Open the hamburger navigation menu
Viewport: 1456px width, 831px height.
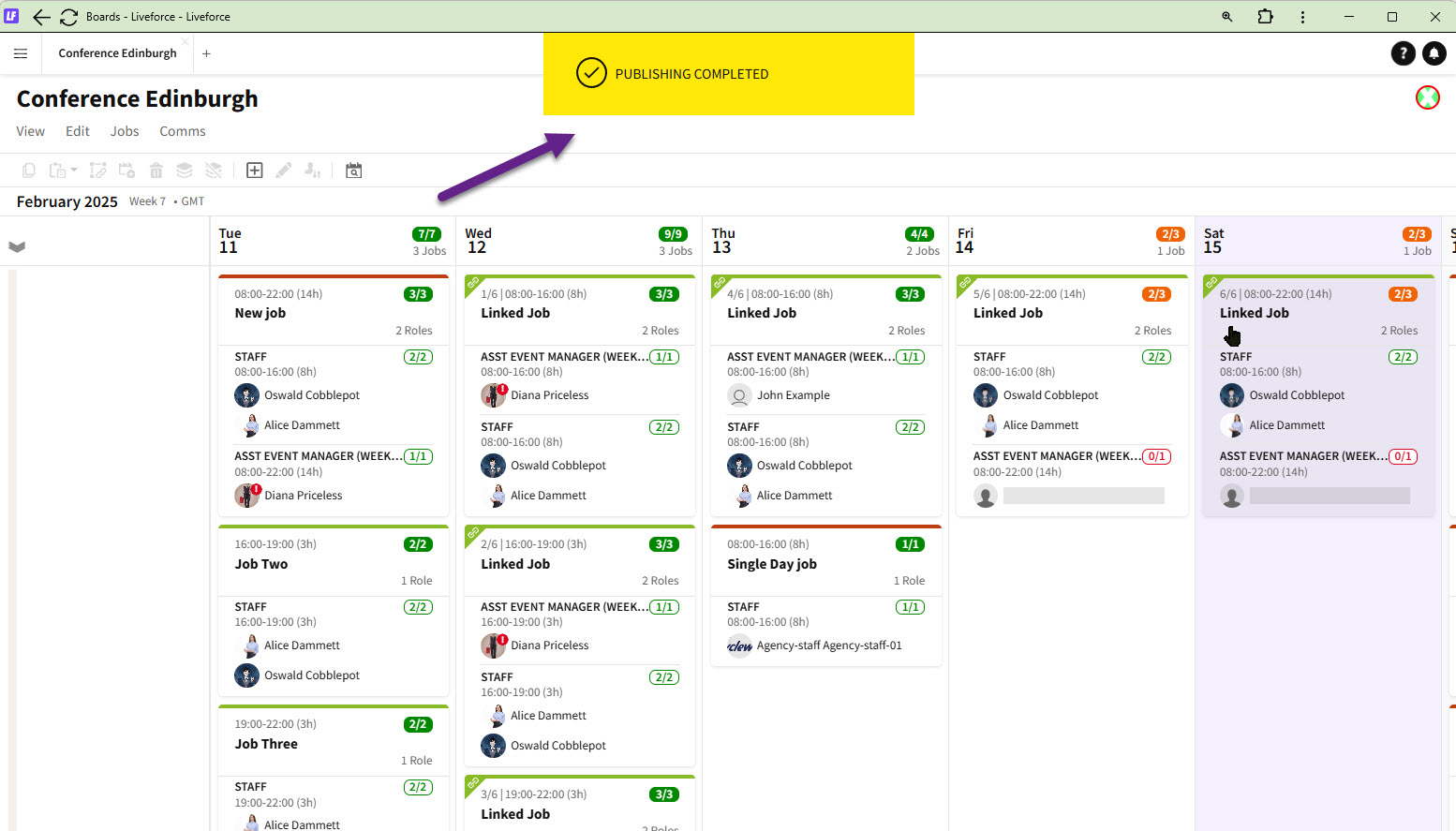[x=21, y=54]
